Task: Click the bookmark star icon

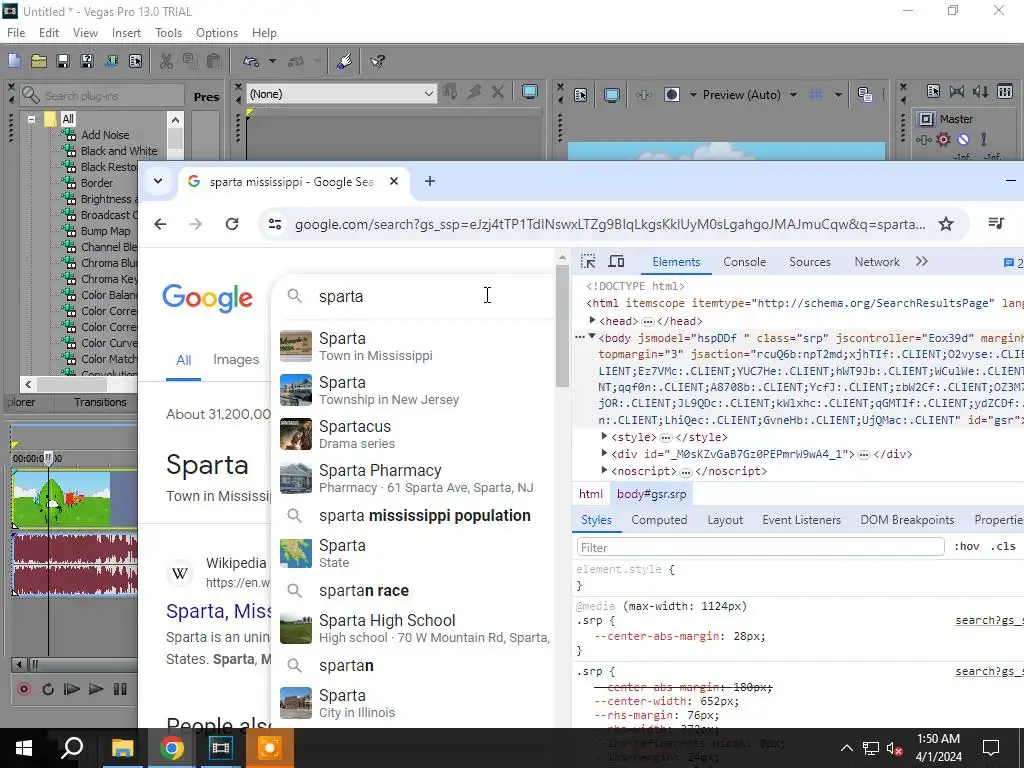Action: click(946, 225)
